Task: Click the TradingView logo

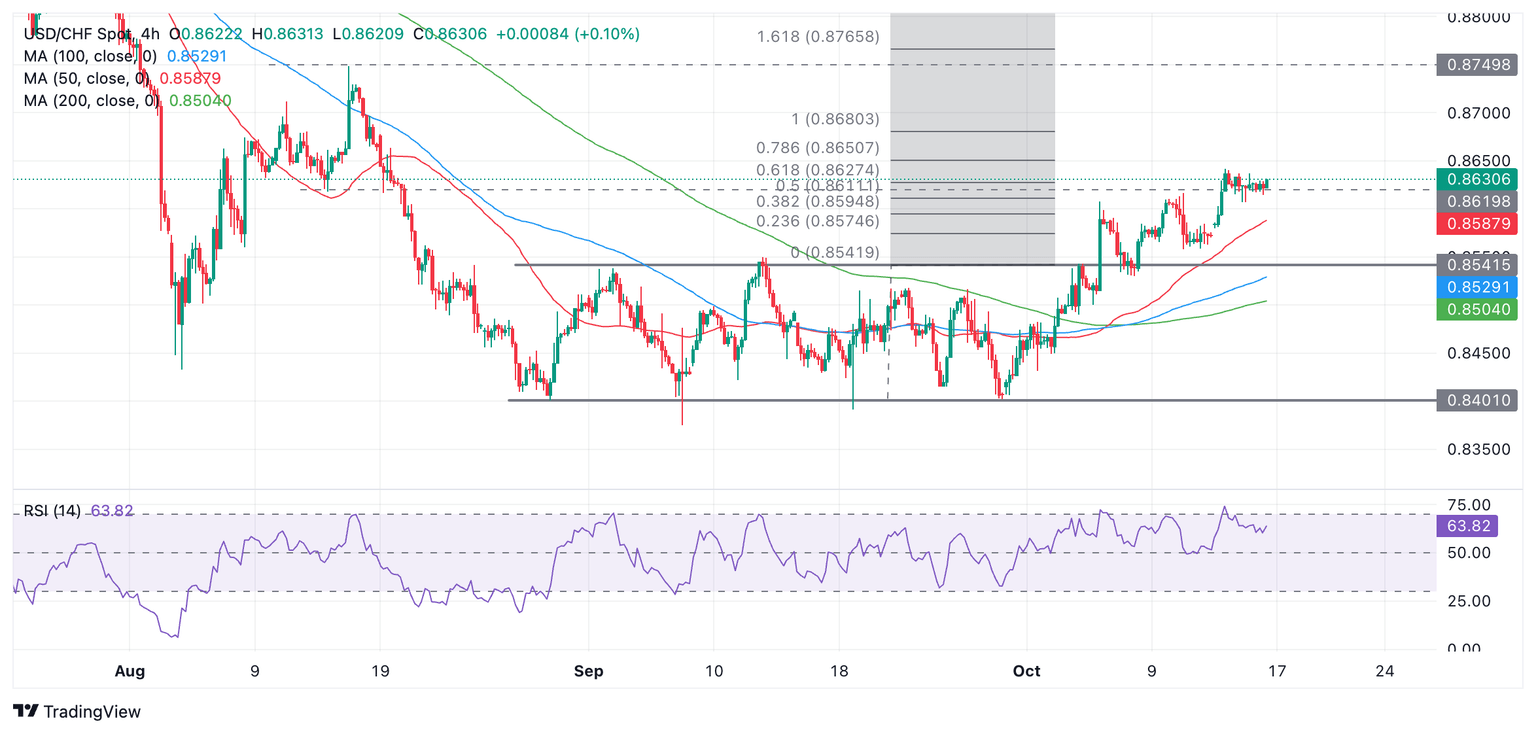Action: click(77, 712)
